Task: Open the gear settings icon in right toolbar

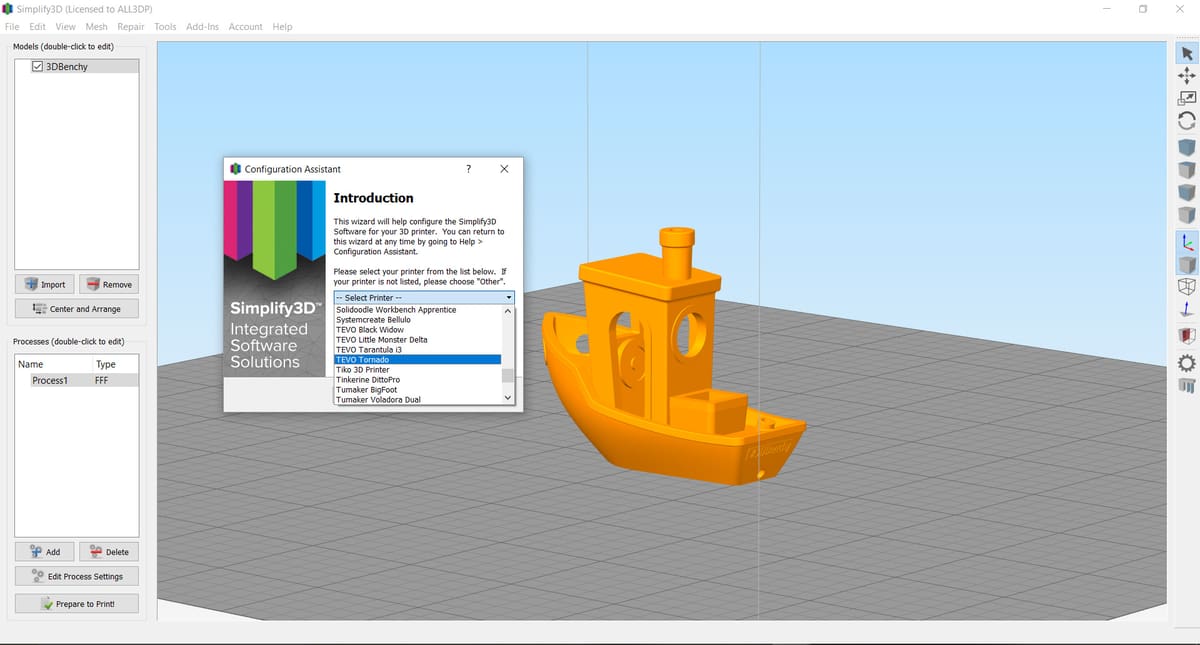Action: [1187, 362]
